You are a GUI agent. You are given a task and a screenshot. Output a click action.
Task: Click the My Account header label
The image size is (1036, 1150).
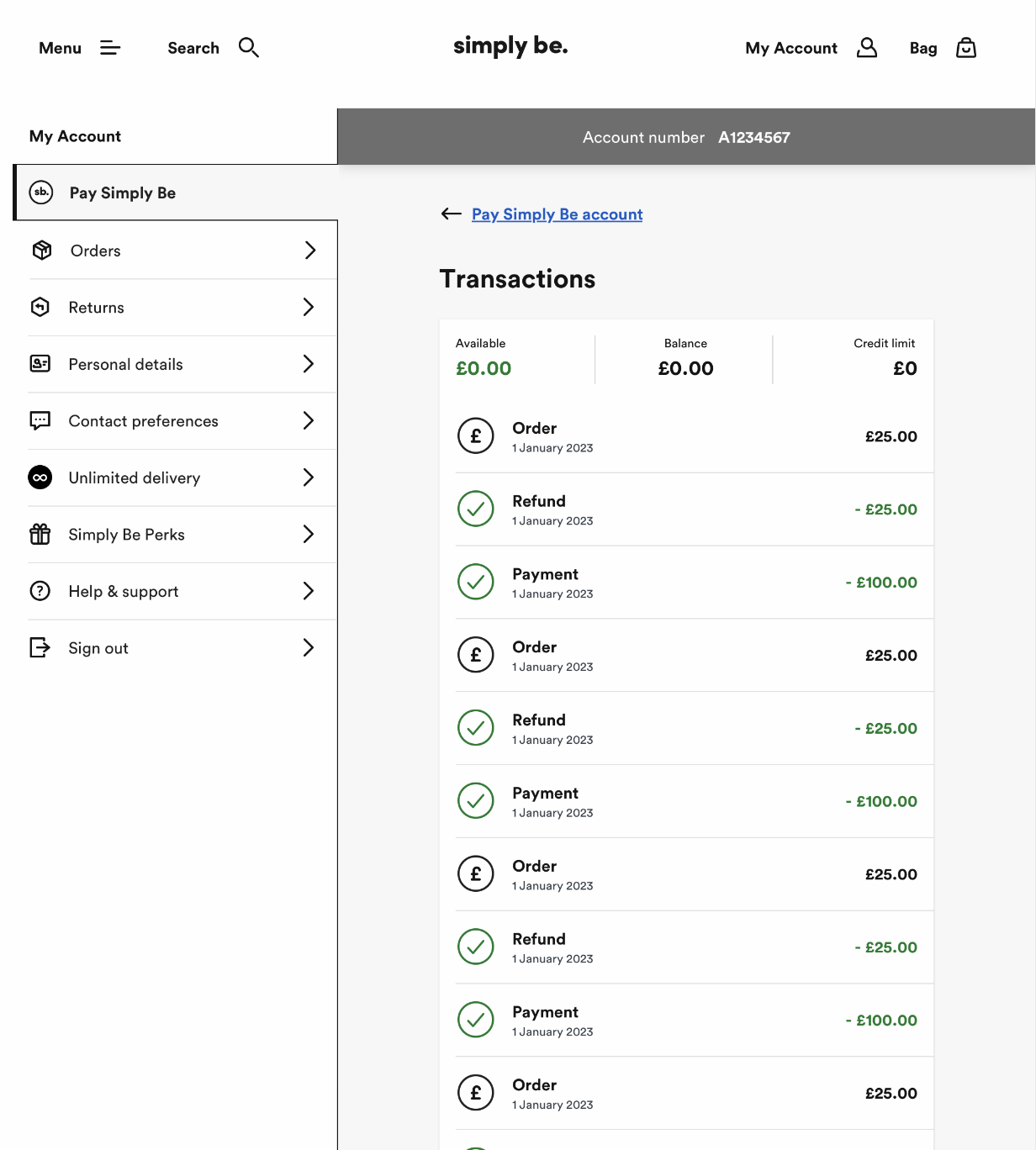[x=791, y=48]
